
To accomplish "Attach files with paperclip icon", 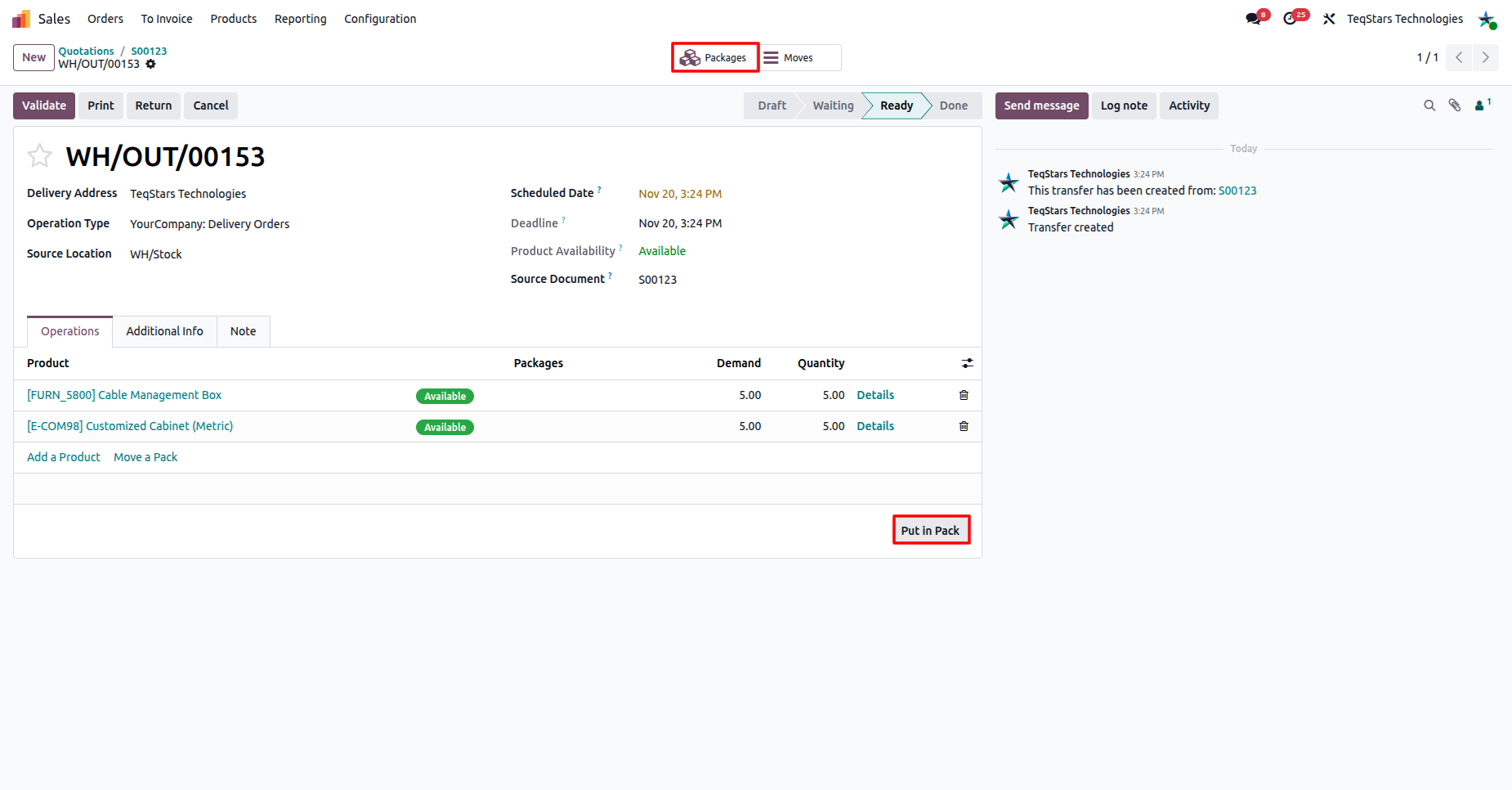I will [1455, 105].
